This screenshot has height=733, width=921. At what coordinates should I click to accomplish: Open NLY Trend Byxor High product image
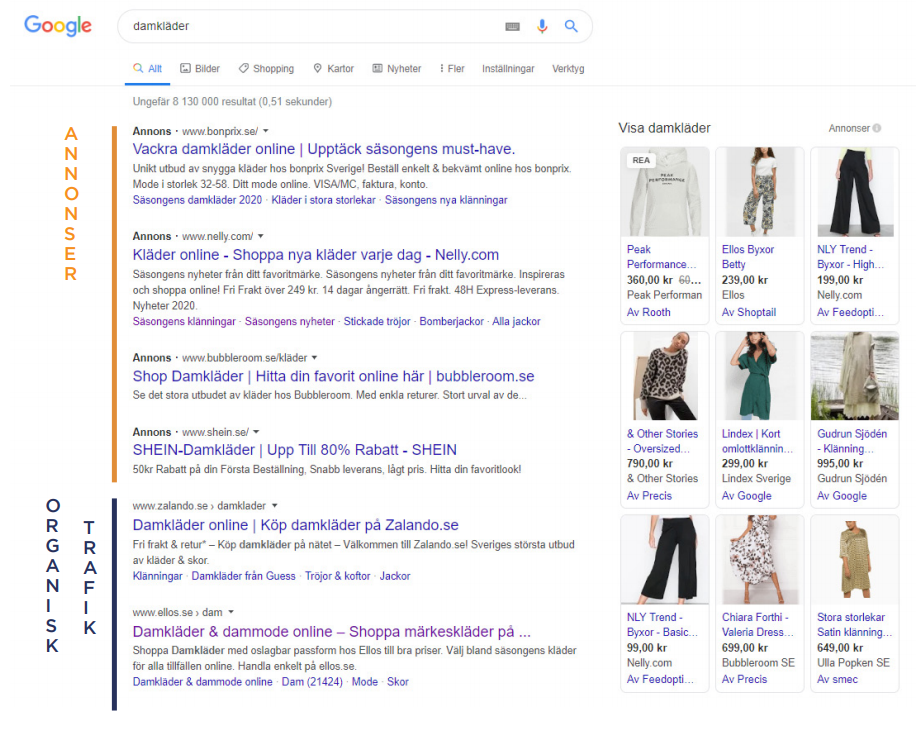point(855,192)
